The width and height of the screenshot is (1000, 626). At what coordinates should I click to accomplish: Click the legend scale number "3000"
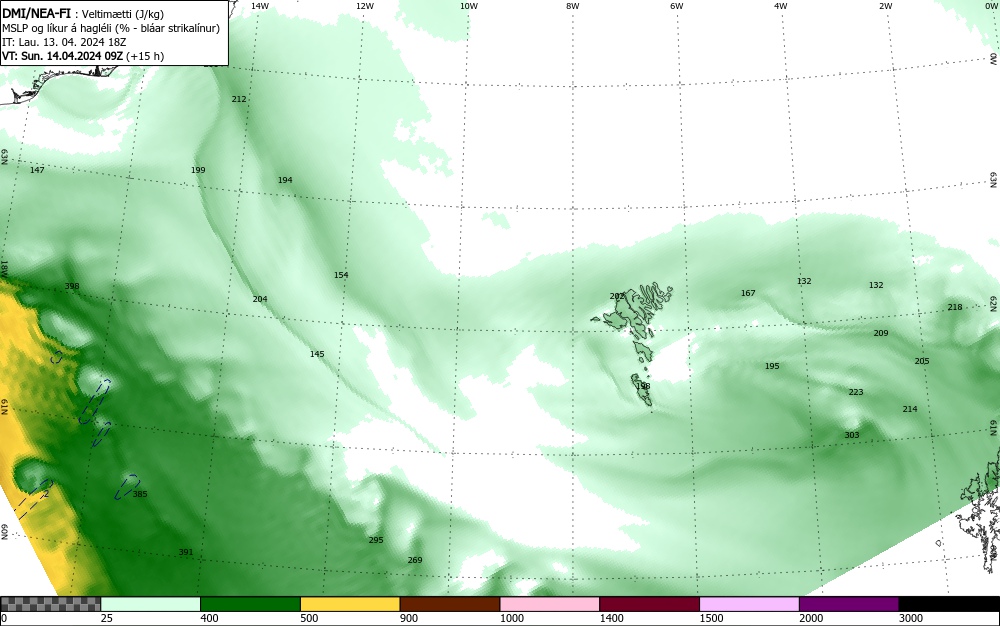911,618
